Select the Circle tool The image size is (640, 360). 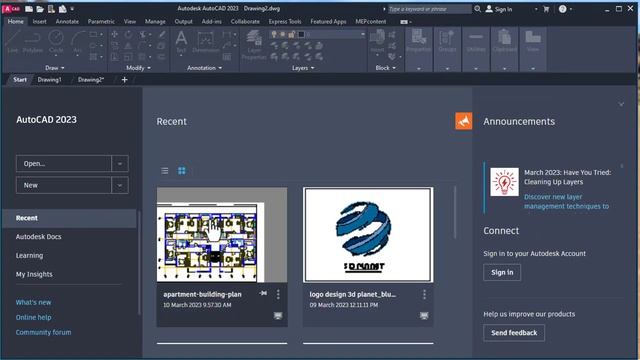pyautogui.click(x=56, y=42)
